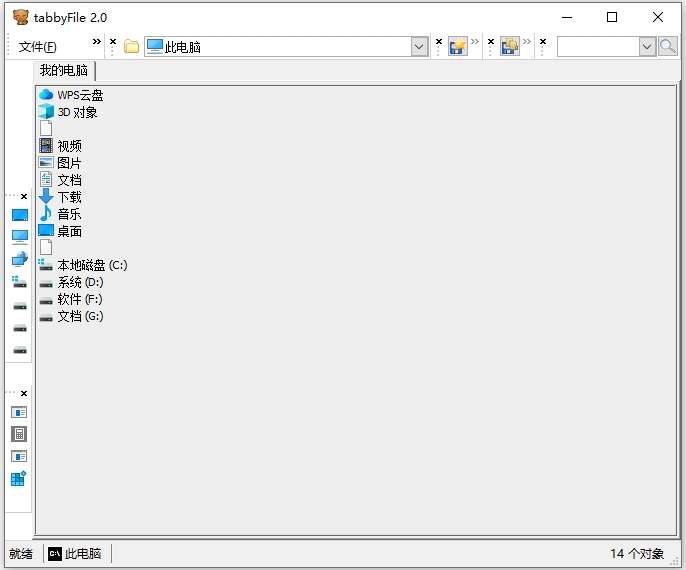Click the tabbyFile cat logo in the title bar
This screenshot has width=686, height=570.
pos(20,17)
